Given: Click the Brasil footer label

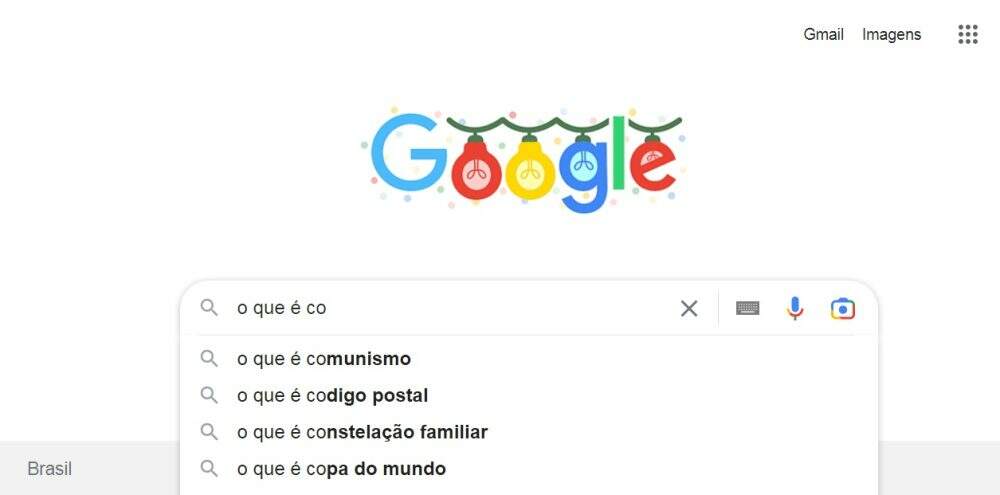Looking at the screenshot, I should [50, 469].
